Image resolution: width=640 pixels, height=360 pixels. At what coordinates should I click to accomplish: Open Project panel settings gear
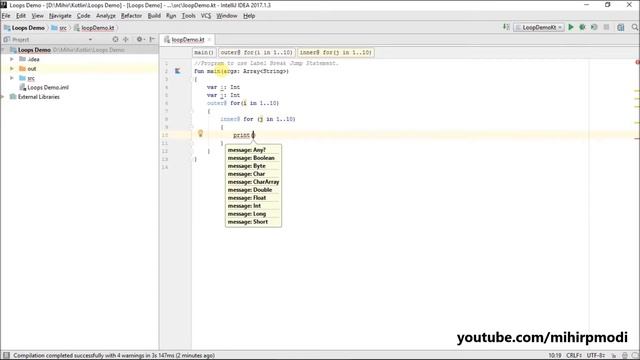[x=140, y=39]
